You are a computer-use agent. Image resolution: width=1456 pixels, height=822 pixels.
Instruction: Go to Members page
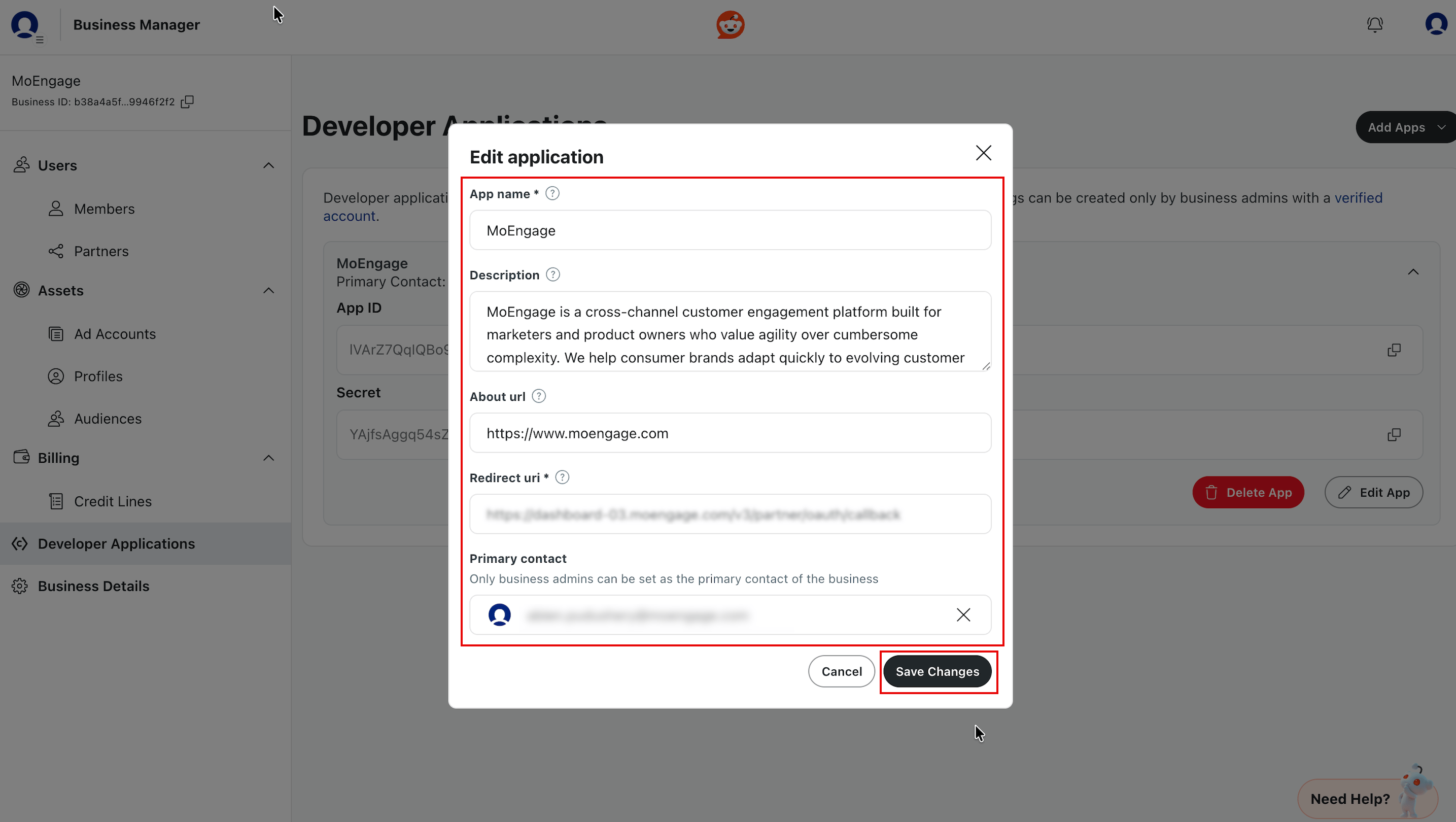(x=104, y=209)
